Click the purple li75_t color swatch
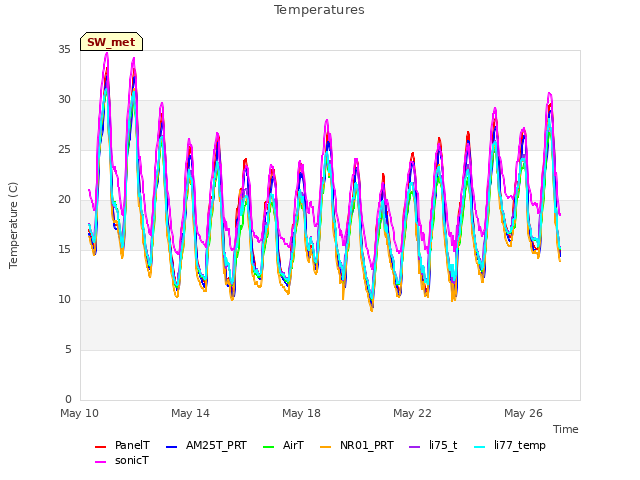 pos(414,447)
